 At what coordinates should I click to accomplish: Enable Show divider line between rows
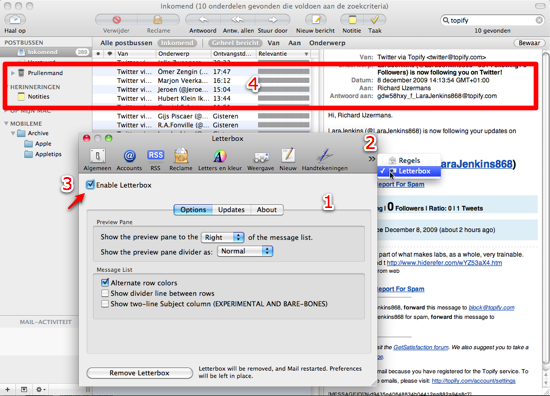pos(105,293)
